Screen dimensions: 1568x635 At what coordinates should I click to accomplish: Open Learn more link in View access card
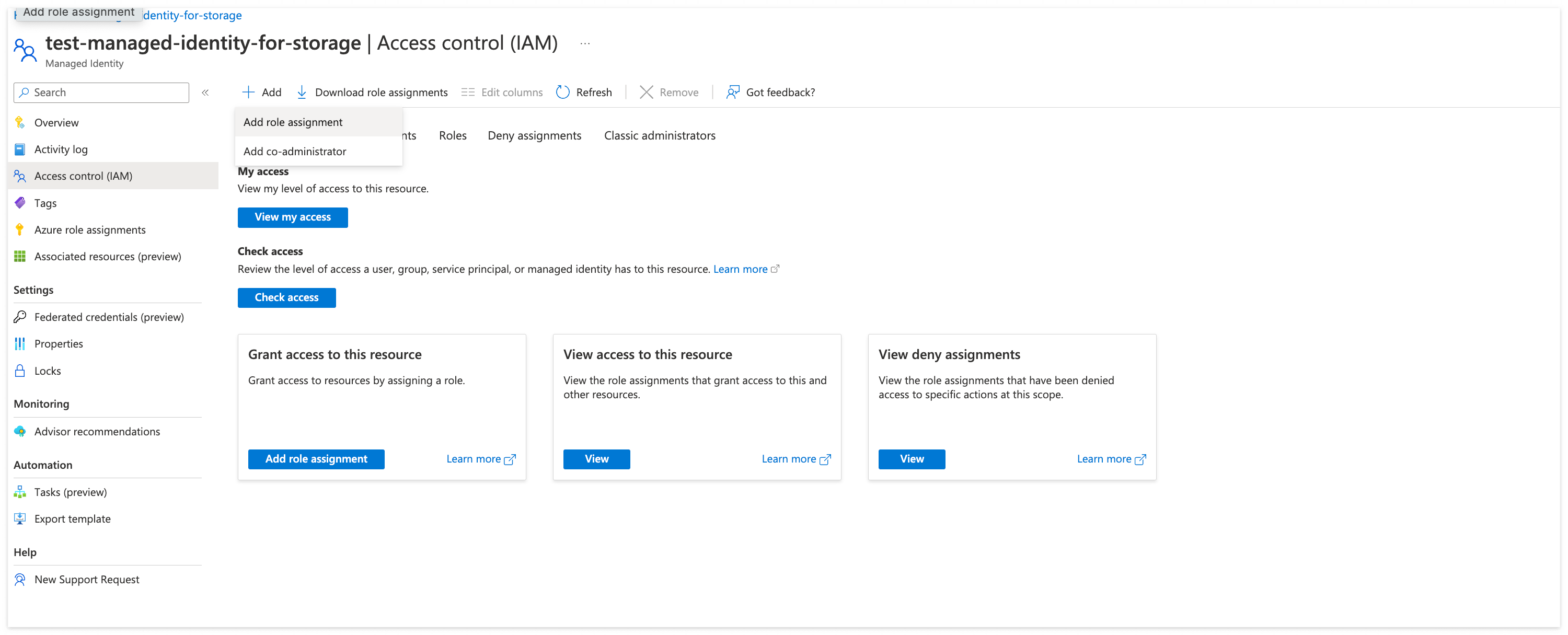[x=796, y=458]
